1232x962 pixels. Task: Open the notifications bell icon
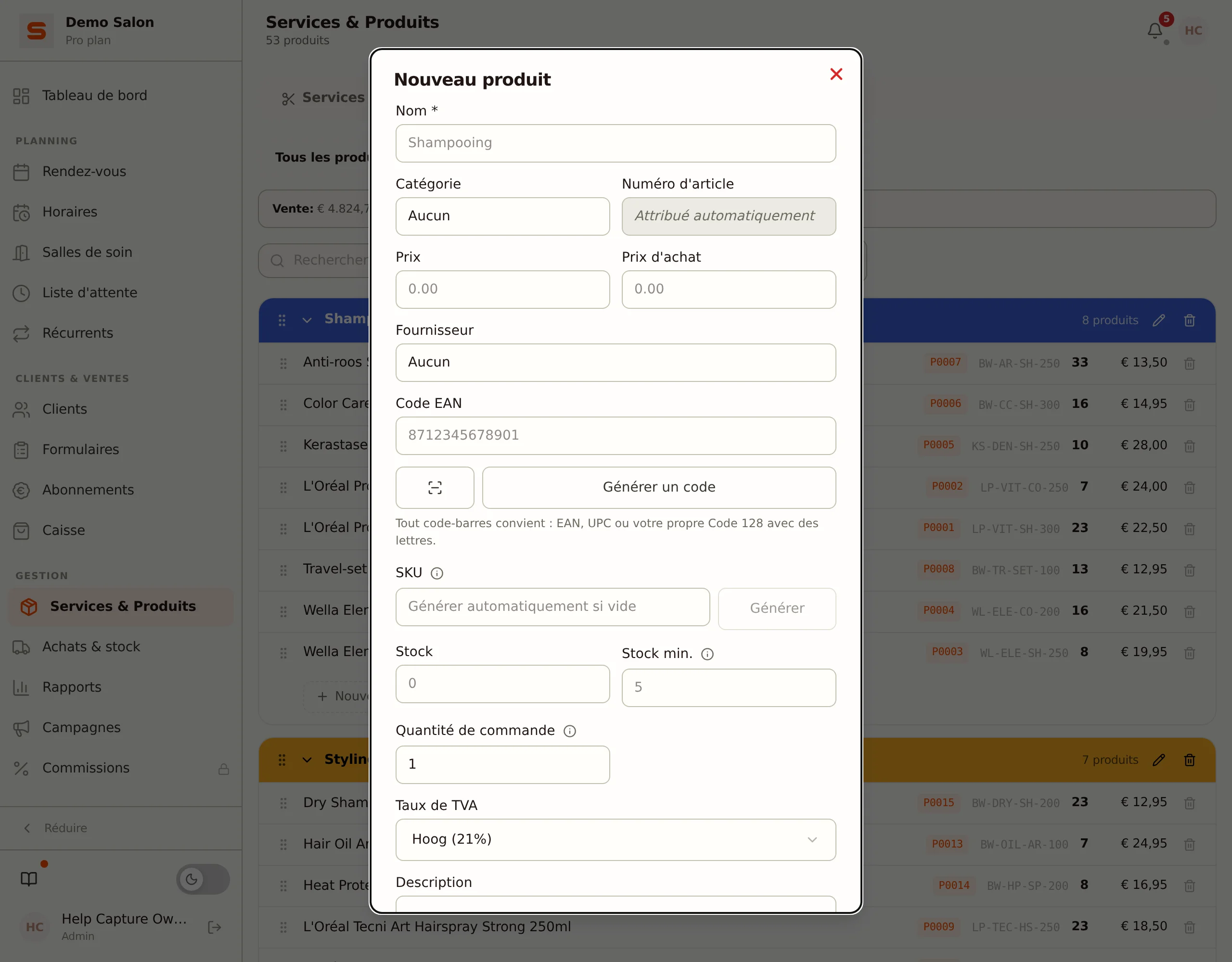tap(1155, 31)
